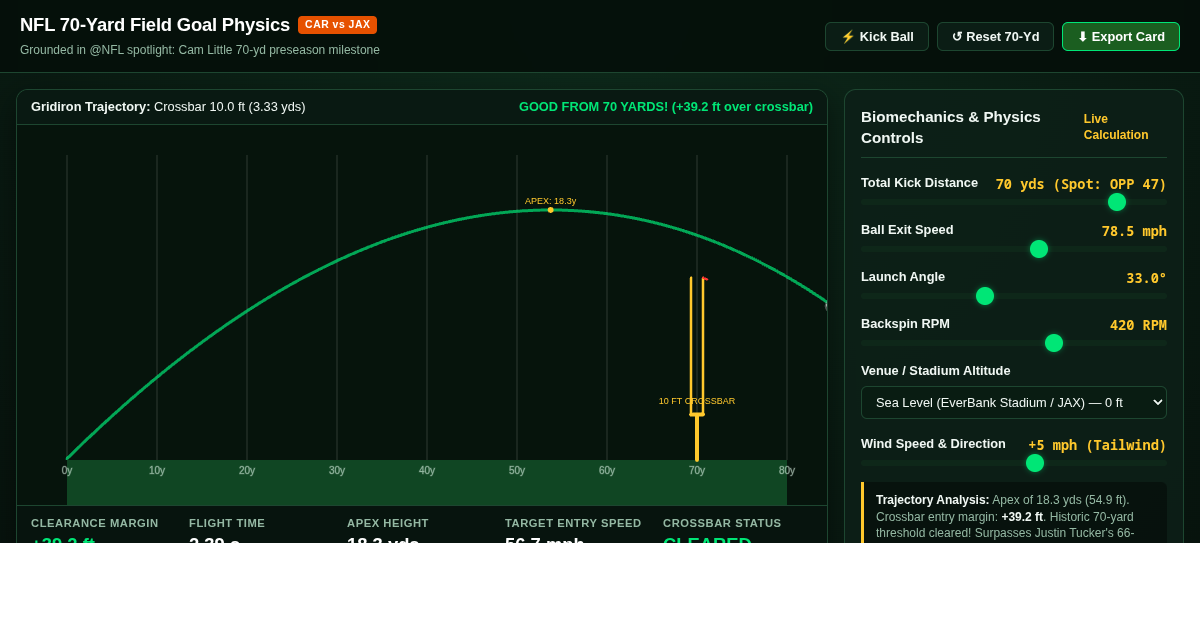Click the CROSSBAR STATUS stat label
The height and width of the screenshot is (630, 1200).
(x=722, y=523)
